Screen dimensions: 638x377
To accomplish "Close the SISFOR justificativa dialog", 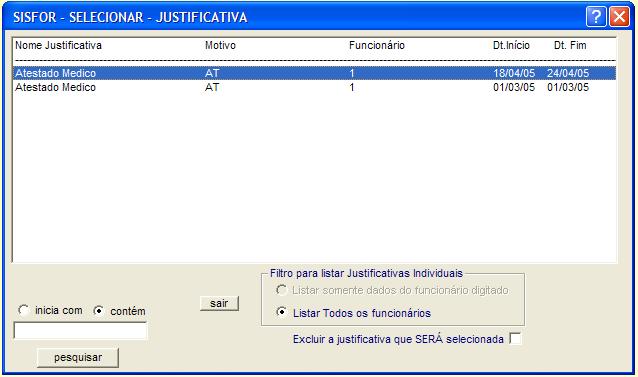I will [x=619, y=17].
